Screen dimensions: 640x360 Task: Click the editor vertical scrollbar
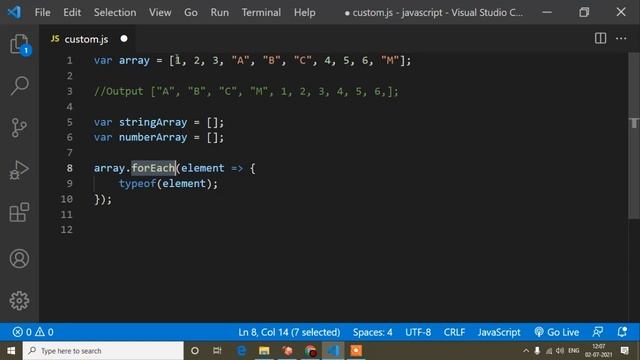(x=634, y=137)
